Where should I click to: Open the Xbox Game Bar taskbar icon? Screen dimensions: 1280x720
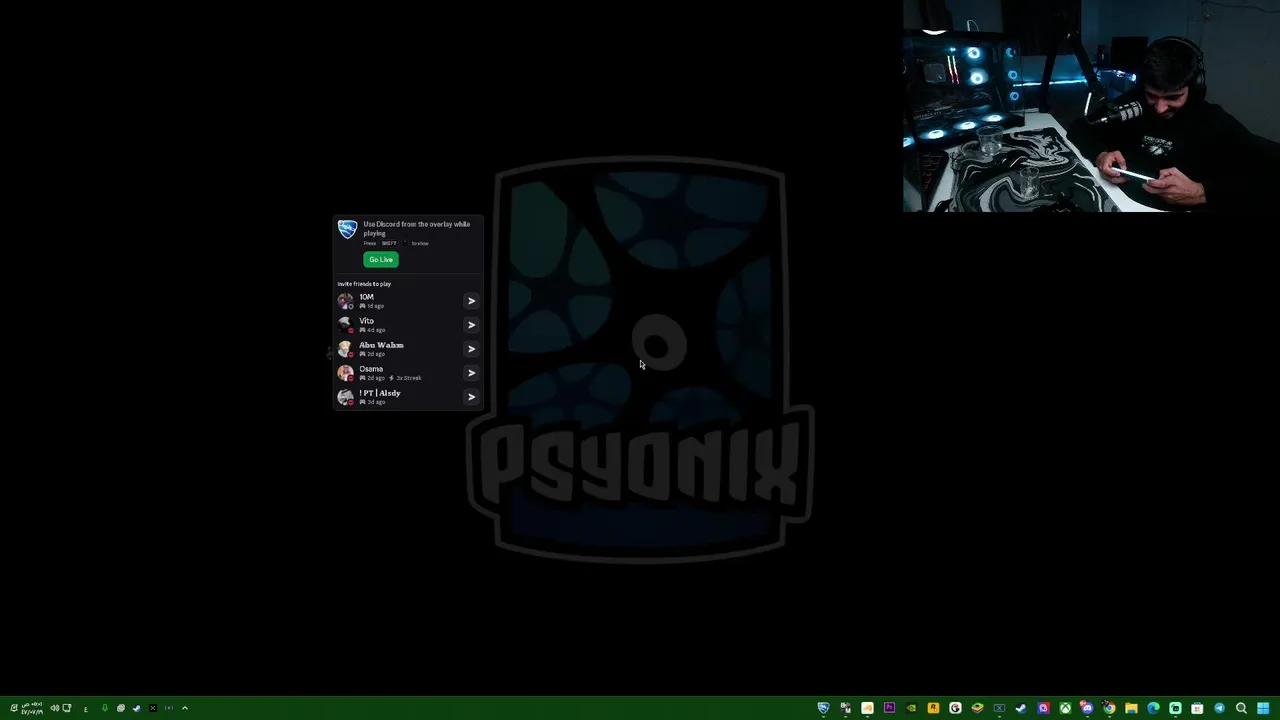coord(999,708)
